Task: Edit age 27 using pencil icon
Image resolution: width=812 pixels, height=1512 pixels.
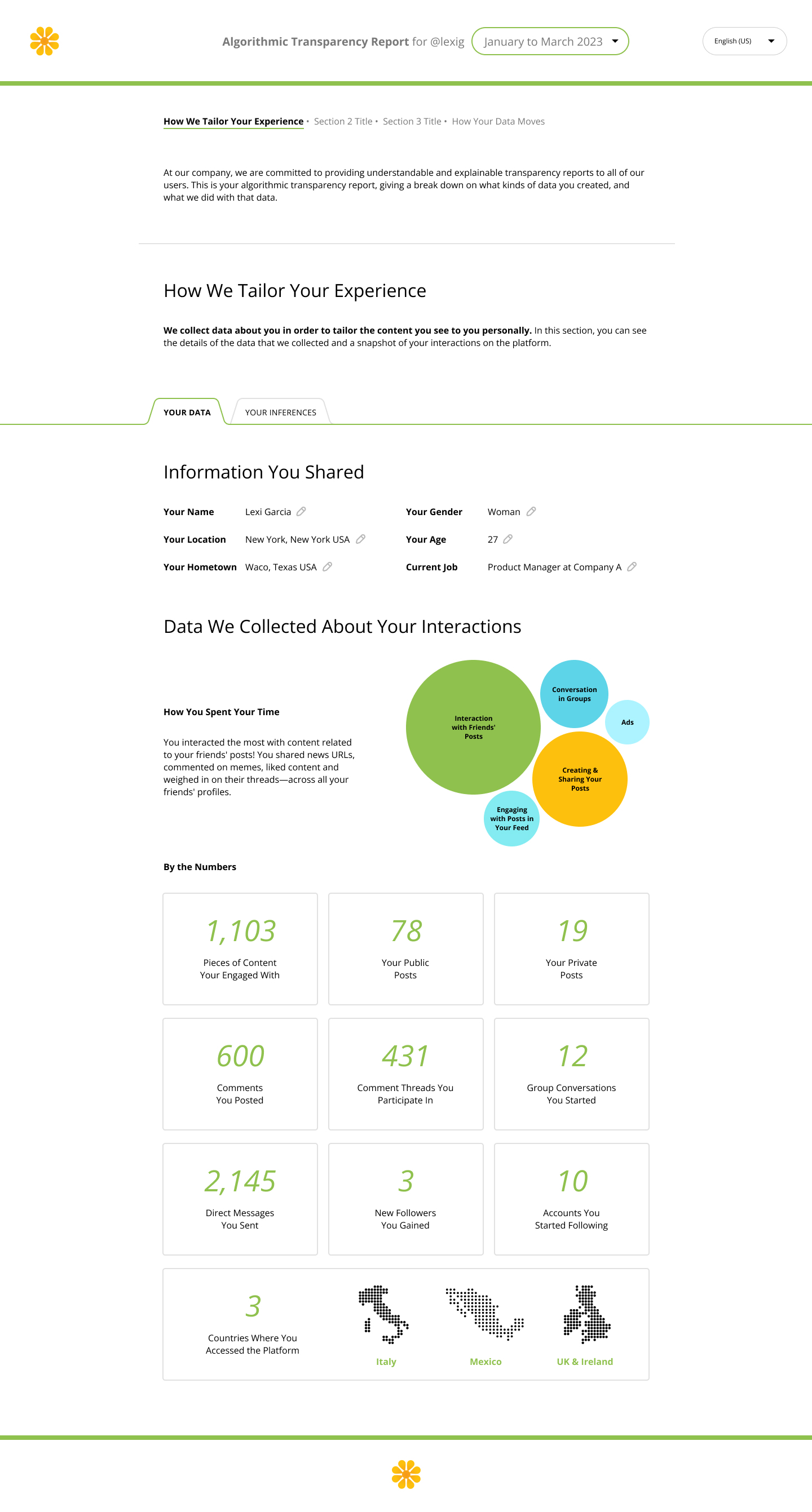Action: 508,539
